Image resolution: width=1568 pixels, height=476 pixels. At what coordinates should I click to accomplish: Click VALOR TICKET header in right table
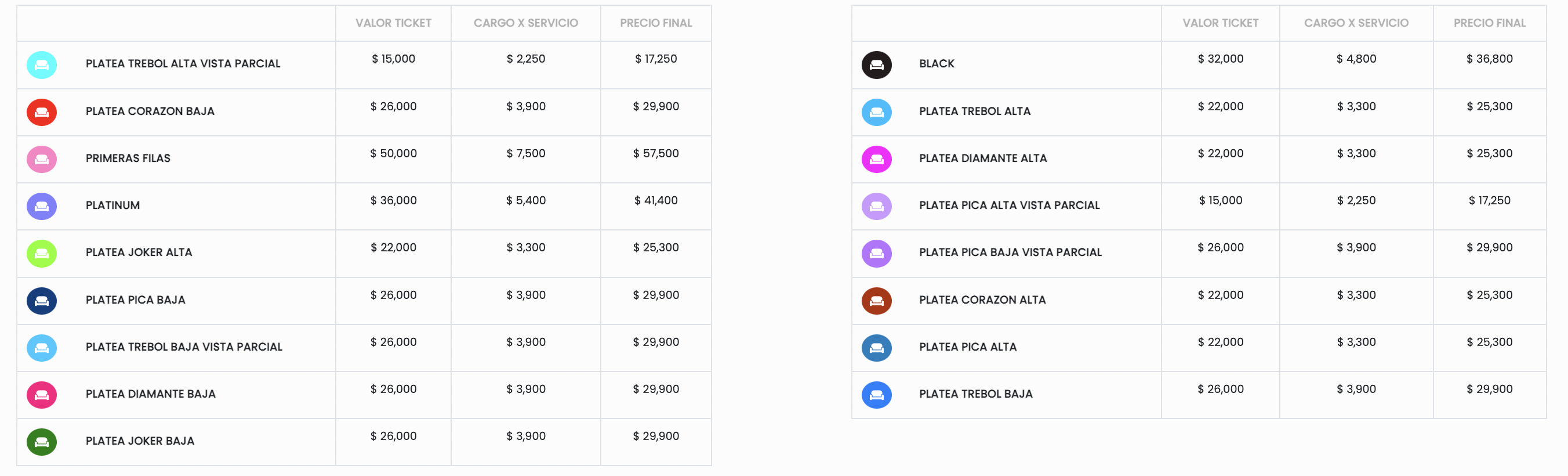[x=1221, y=23]
